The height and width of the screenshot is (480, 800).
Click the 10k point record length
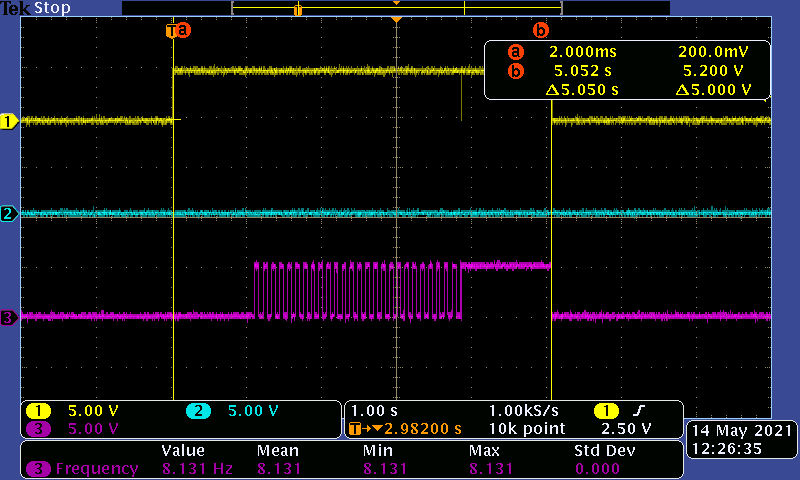point(527,428)
